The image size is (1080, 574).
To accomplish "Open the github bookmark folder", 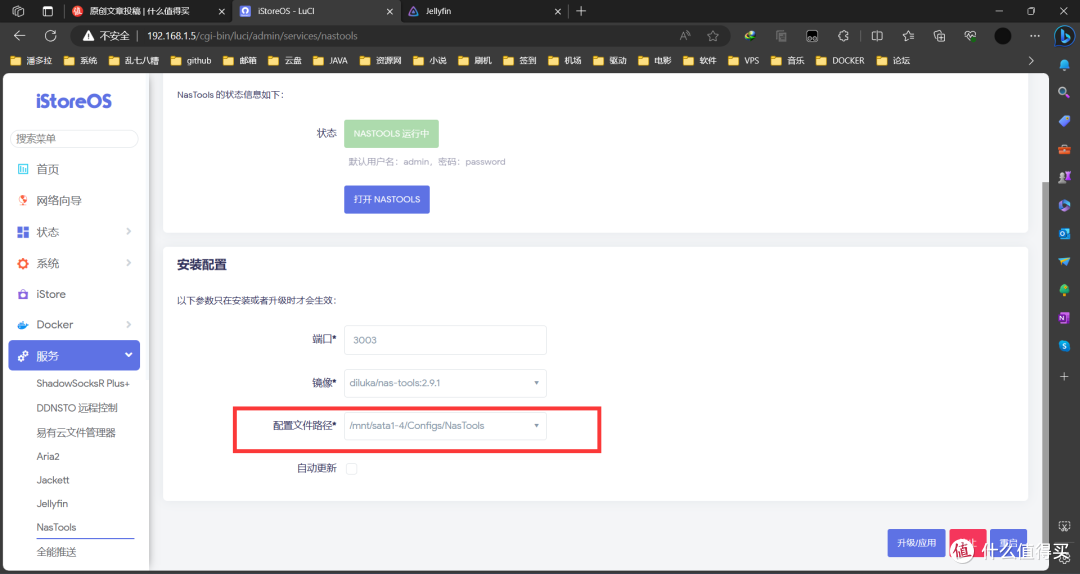I will point(191,61).
